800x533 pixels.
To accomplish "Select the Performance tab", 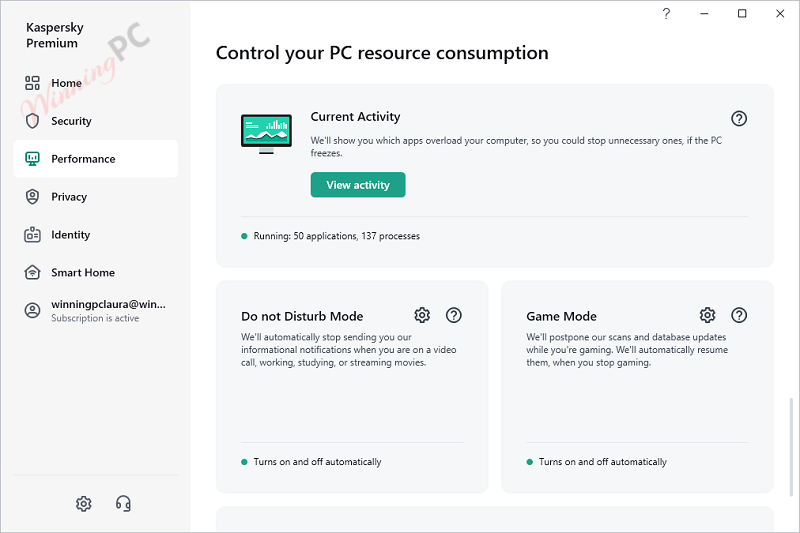I will point(95,159).
